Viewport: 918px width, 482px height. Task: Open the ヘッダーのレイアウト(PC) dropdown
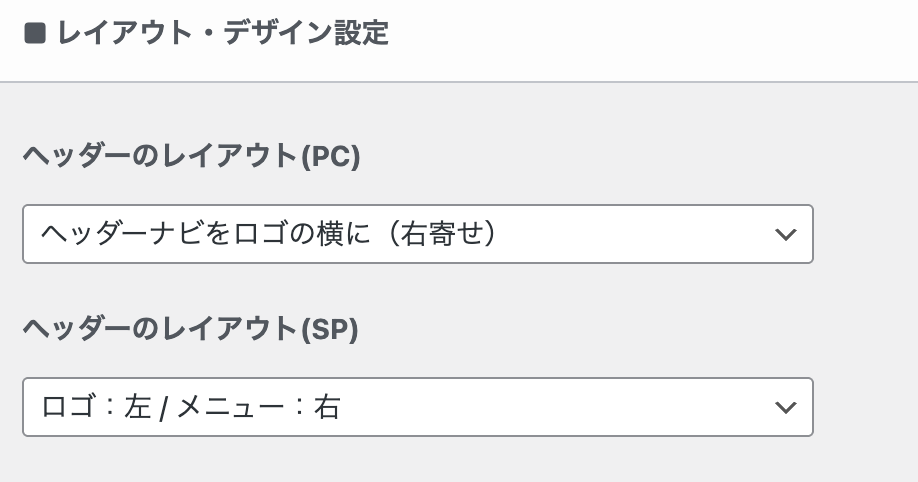pos(417,234)
